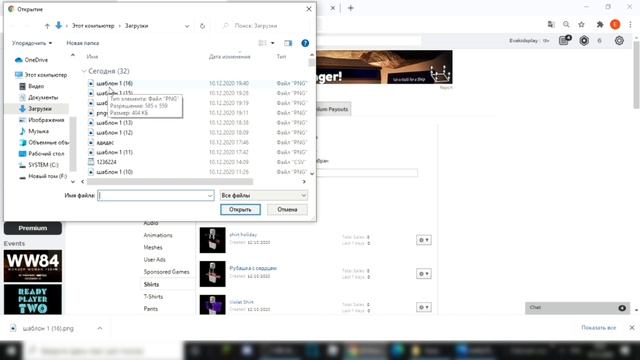Viewport: 640px width, 360px height.
Task: Open the Изображения folder
Action: pos(42,120)
